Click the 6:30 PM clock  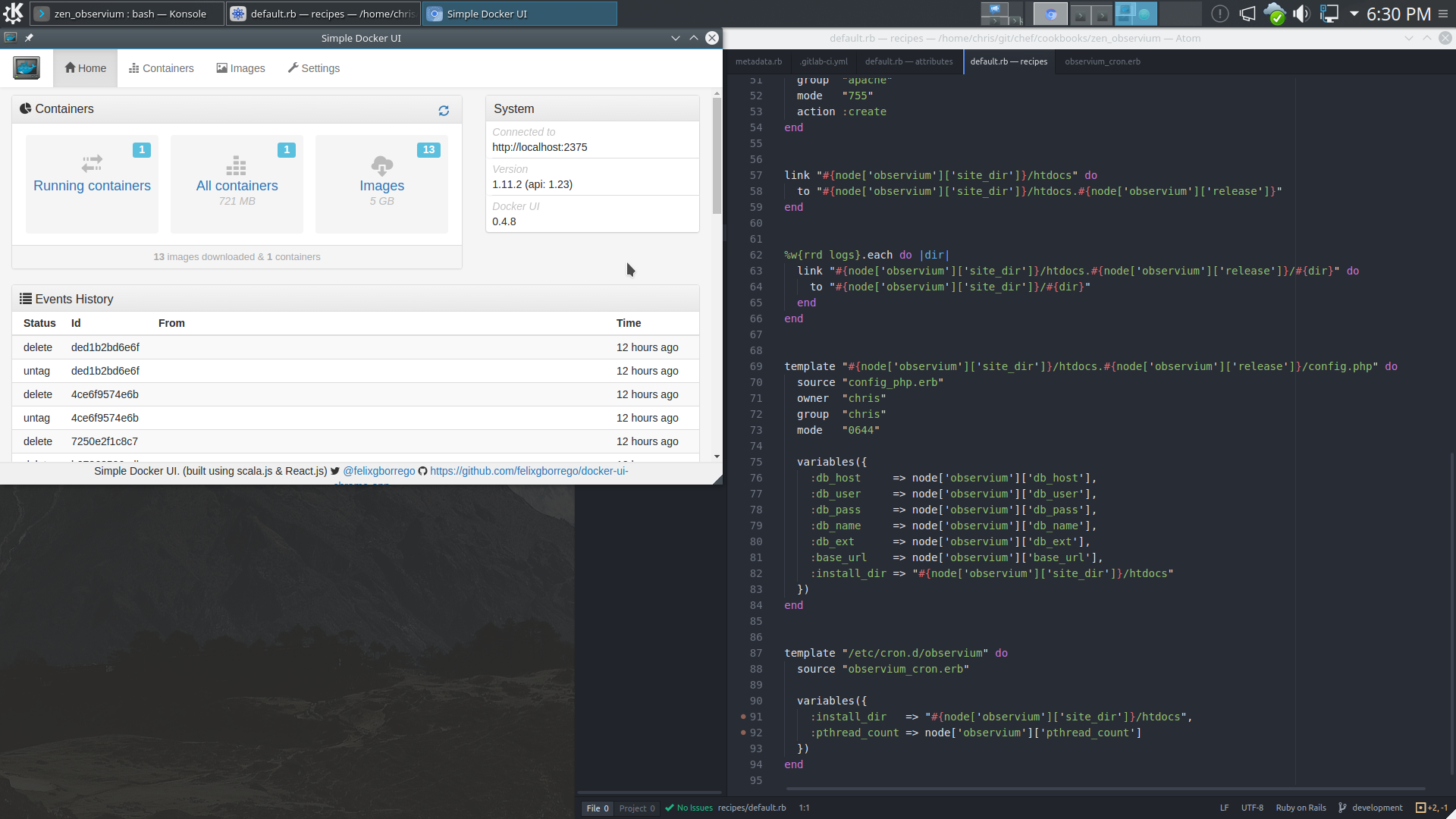1398,14
